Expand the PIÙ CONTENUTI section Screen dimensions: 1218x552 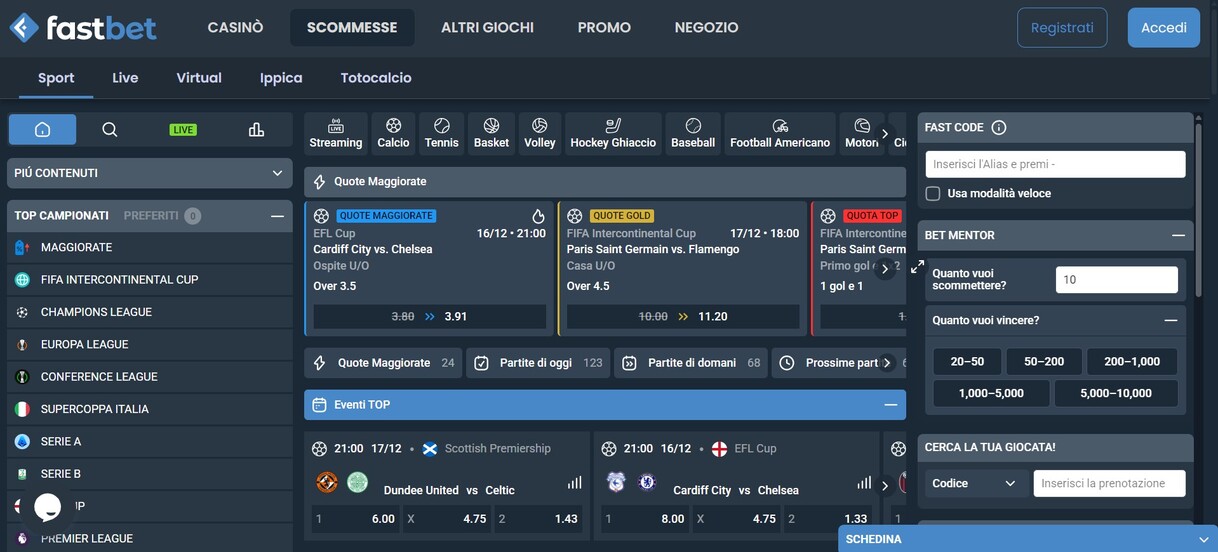click(x=150, y=173)
